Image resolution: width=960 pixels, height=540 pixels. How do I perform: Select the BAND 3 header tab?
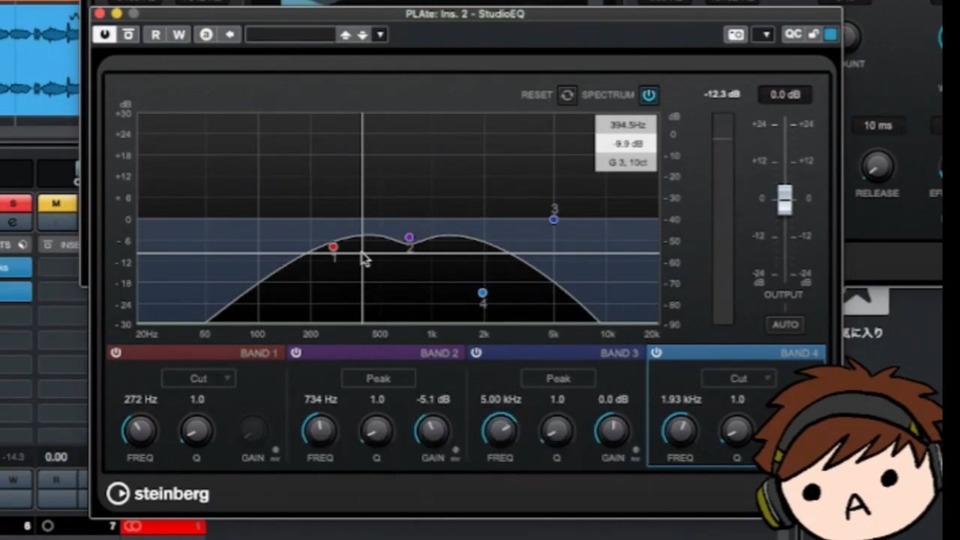pyautogui.click(x=555, y=353)
